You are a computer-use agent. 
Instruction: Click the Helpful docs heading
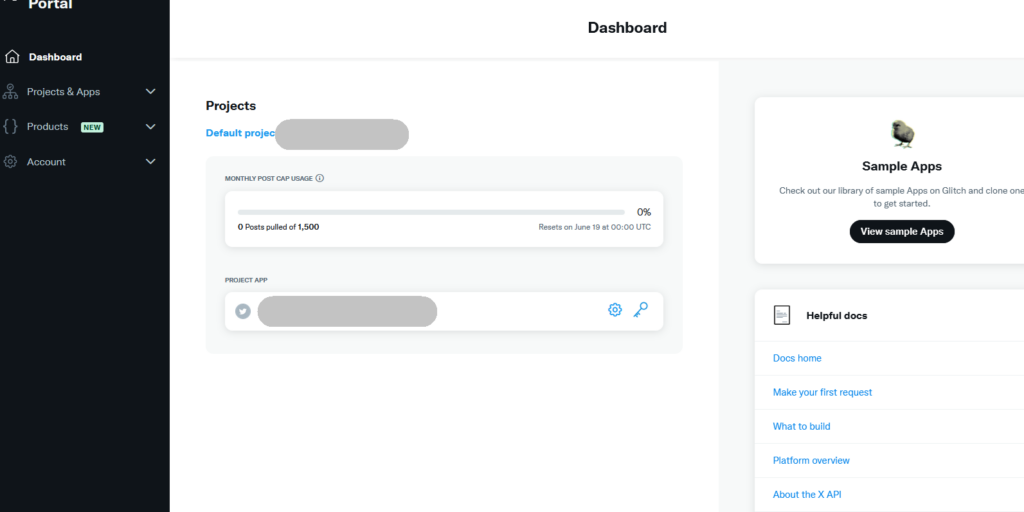click(x=837, y=315)
